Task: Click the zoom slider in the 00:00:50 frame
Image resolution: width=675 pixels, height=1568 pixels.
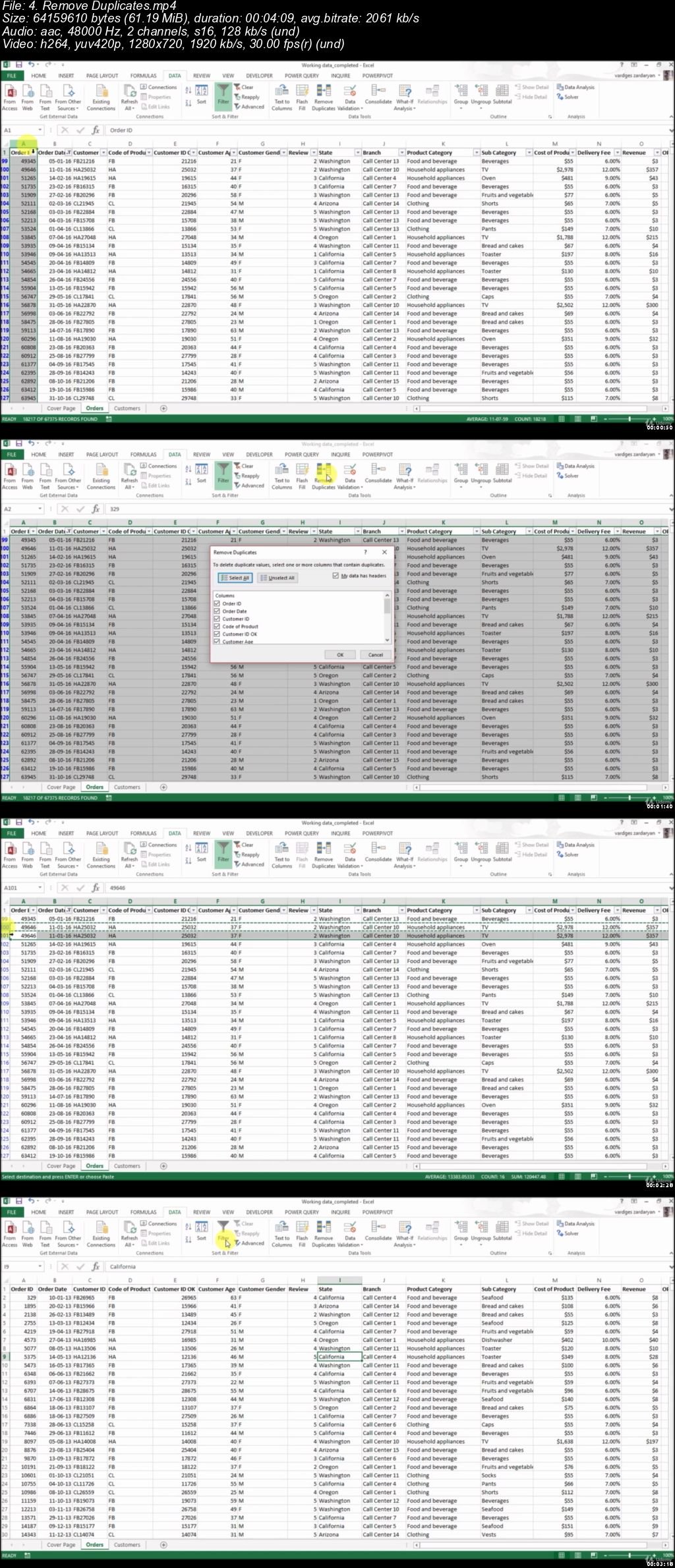Action: pos(630,419)
